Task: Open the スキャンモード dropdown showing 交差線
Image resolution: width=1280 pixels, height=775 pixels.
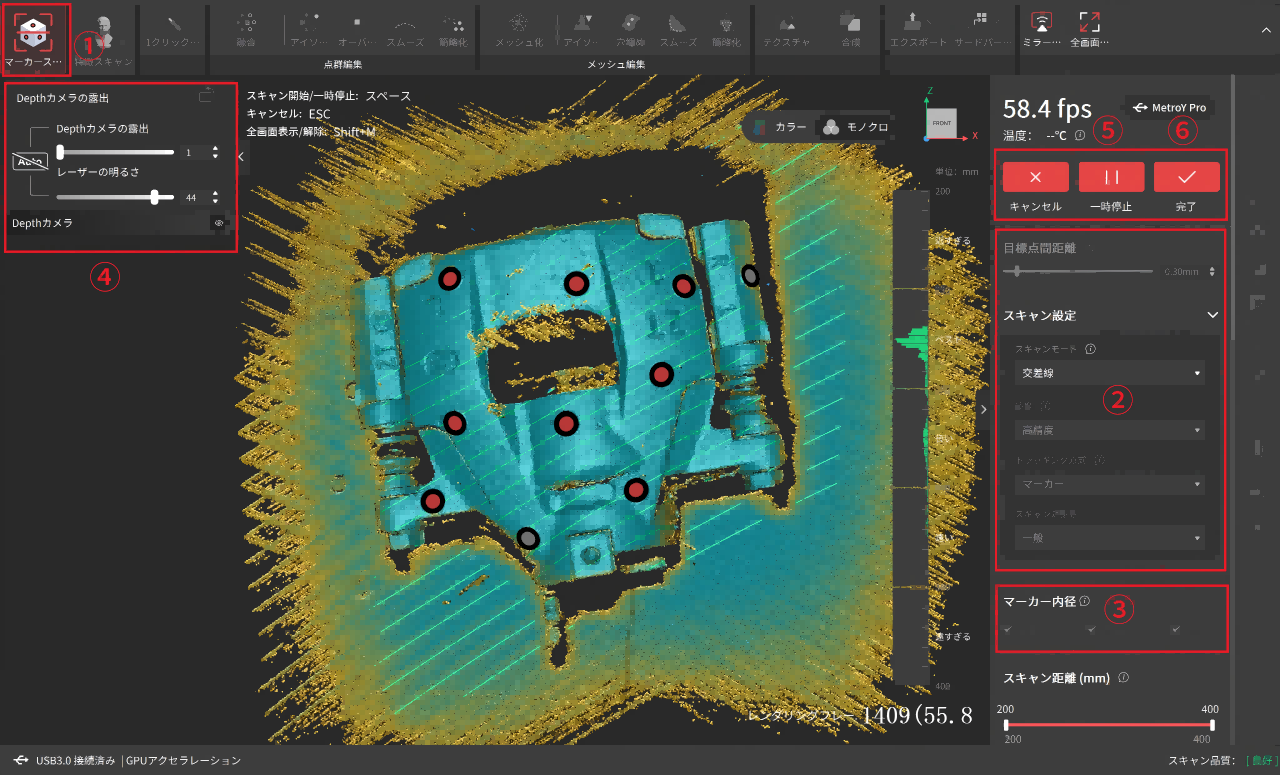Action: (x=1108, y=373)
